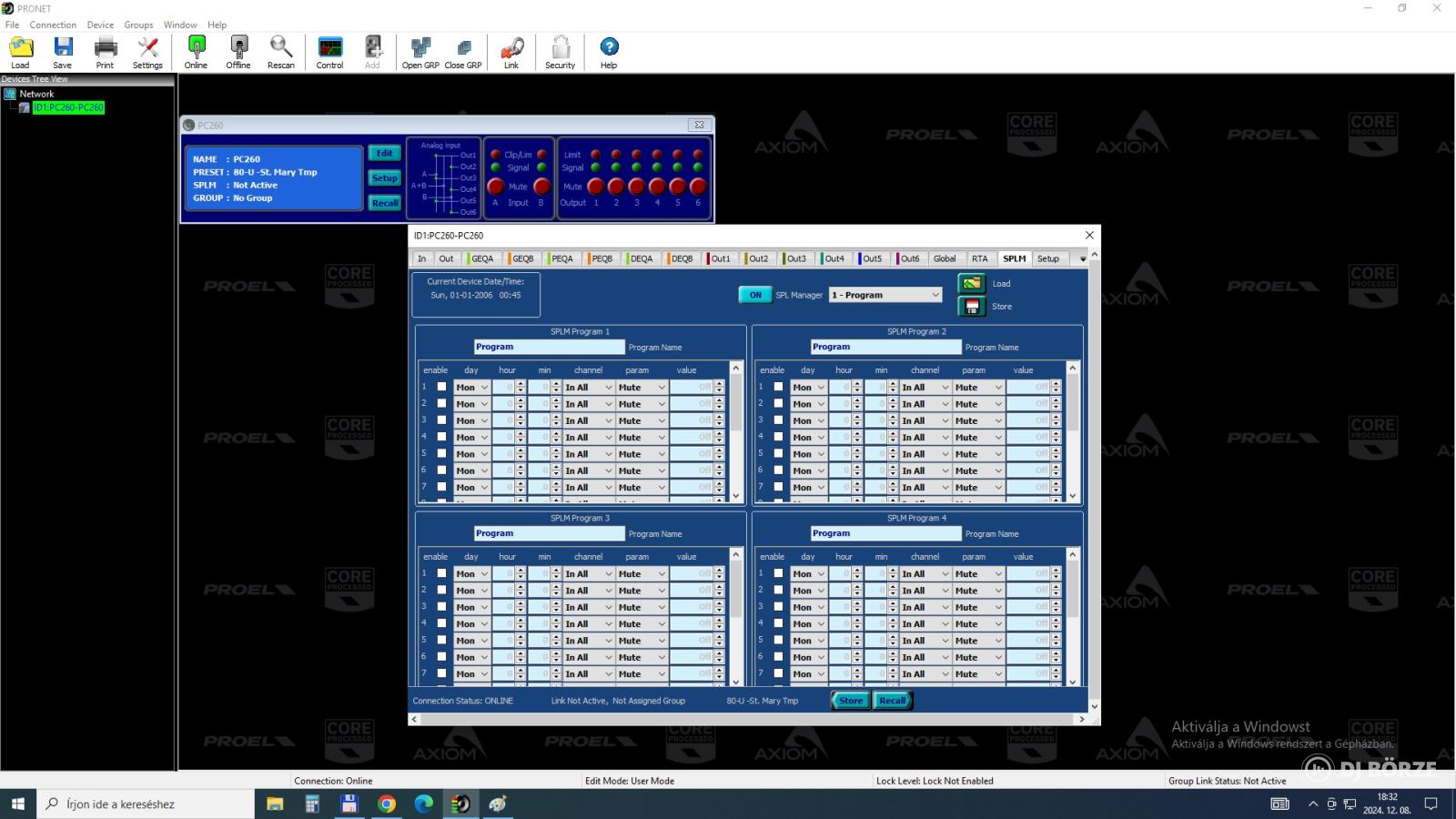The height and width of the screenshot is (819, 1456).
Task: Click Setup button on PC260 panel
Action: (384, 178)
